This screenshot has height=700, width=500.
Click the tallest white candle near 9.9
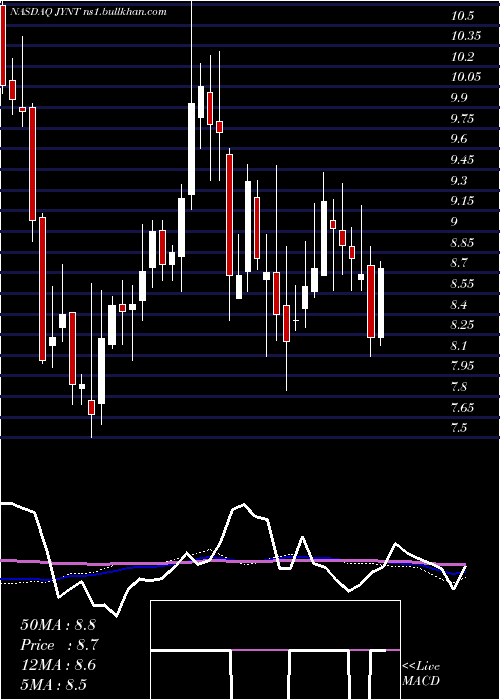[192, 149]
